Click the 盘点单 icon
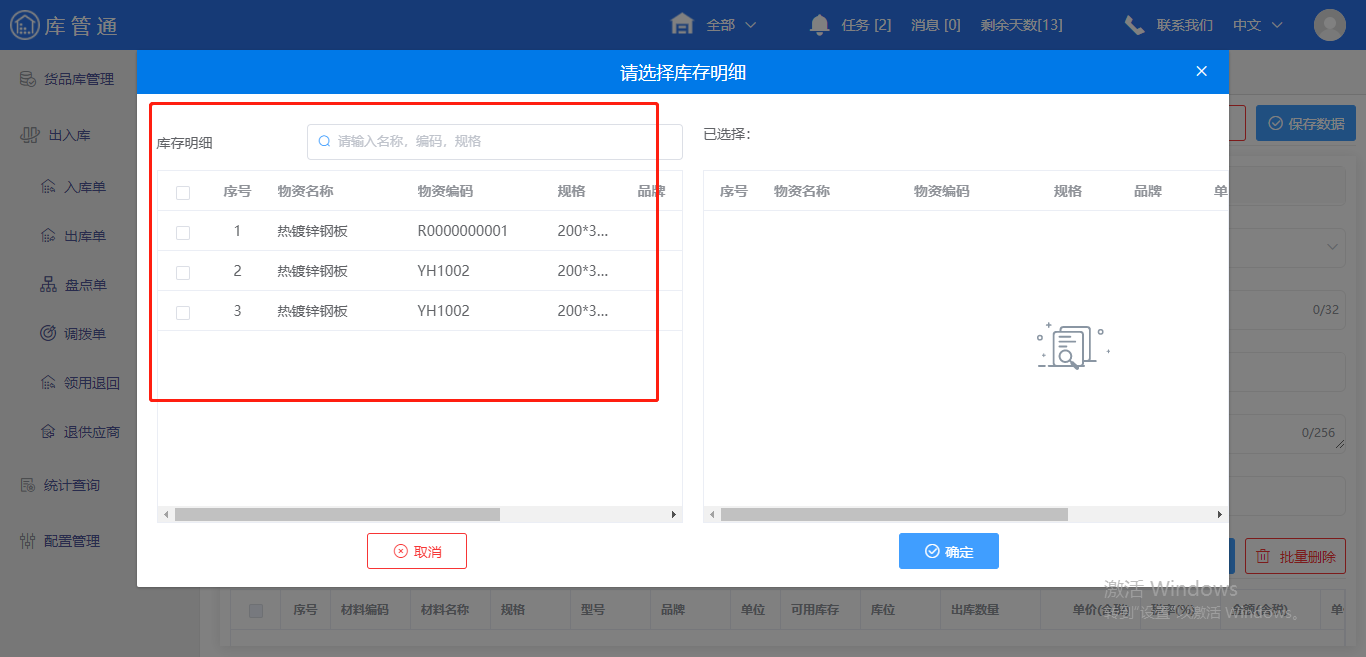Screen dimensions: 1366x657 (x=48, y=285)
